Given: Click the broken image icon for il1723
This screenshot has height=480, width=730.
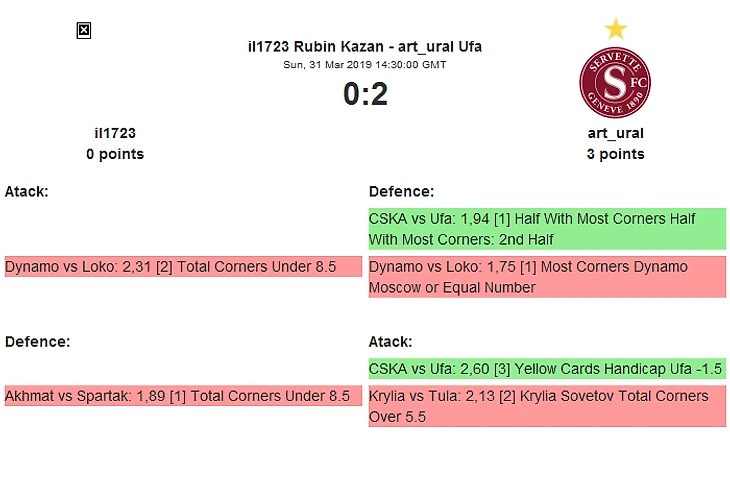Looking at the screenshot, I should tap(84, 31).
